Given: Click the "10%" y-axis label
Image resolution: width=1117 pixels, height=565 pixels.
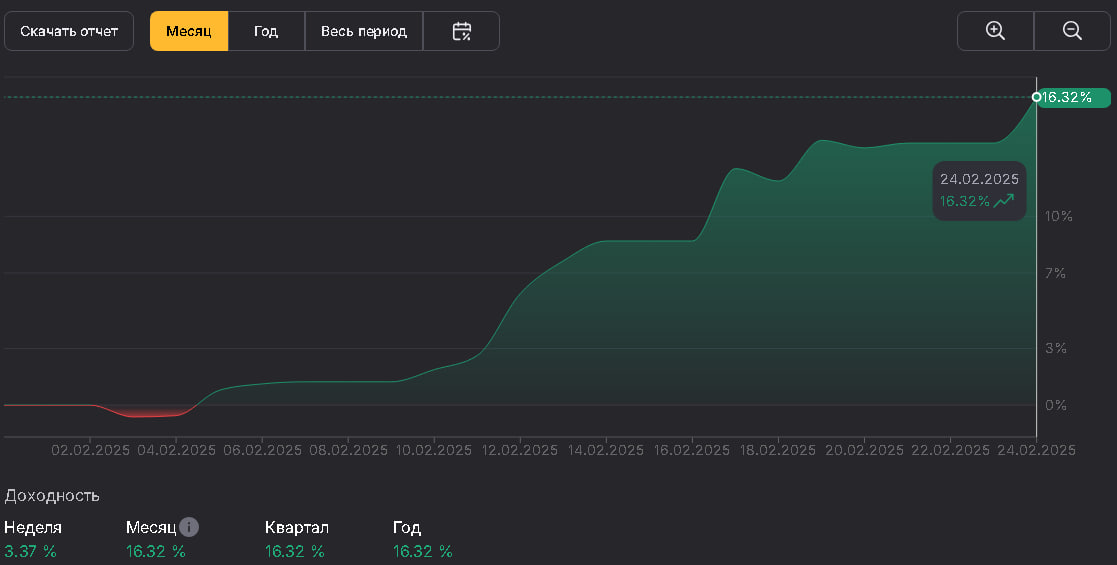Looking at the screenshot, I should 1059,216.
